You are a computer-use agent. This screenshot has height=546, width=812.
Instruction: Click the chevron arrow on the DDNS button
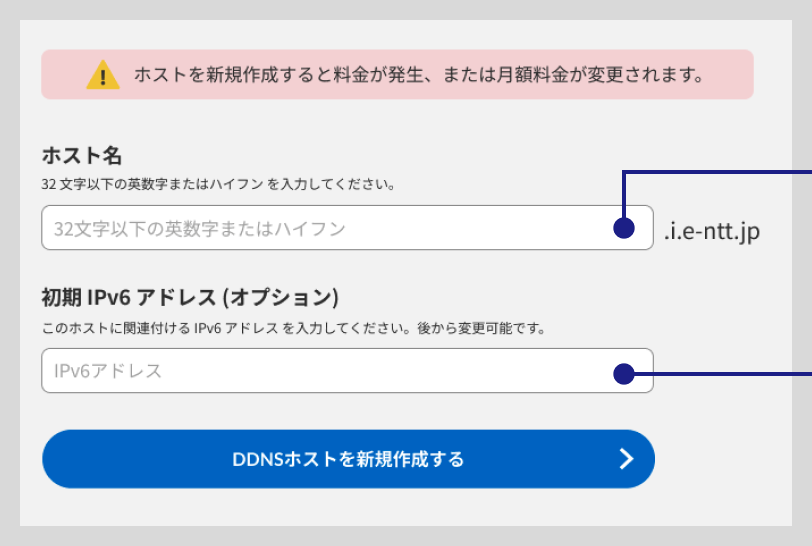coord(626,459)
